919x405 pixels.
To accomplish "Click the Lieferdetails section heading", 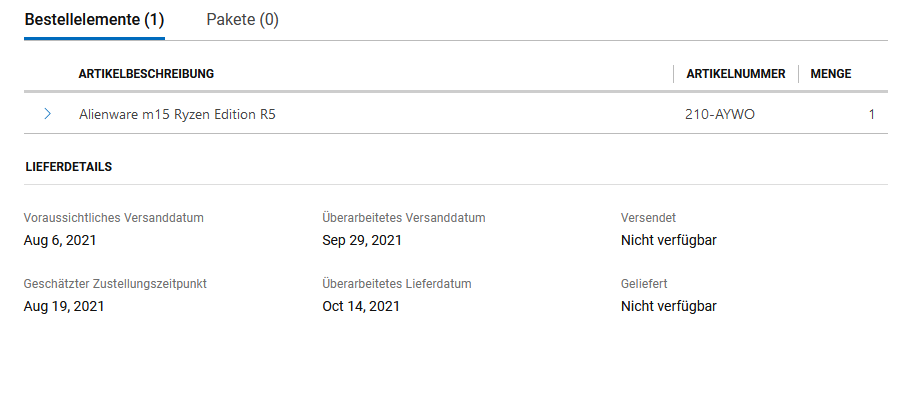I will [68, 167].
